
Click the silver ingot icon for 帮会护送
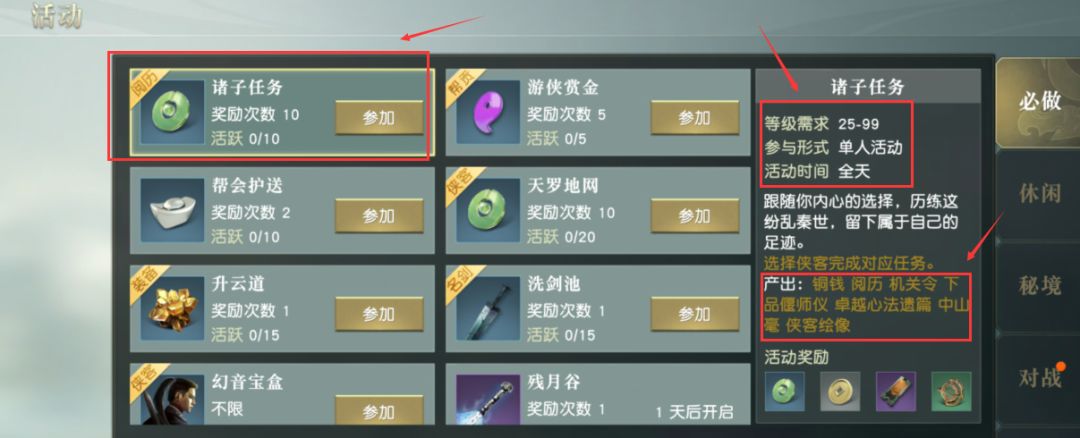tap(167, 210)
